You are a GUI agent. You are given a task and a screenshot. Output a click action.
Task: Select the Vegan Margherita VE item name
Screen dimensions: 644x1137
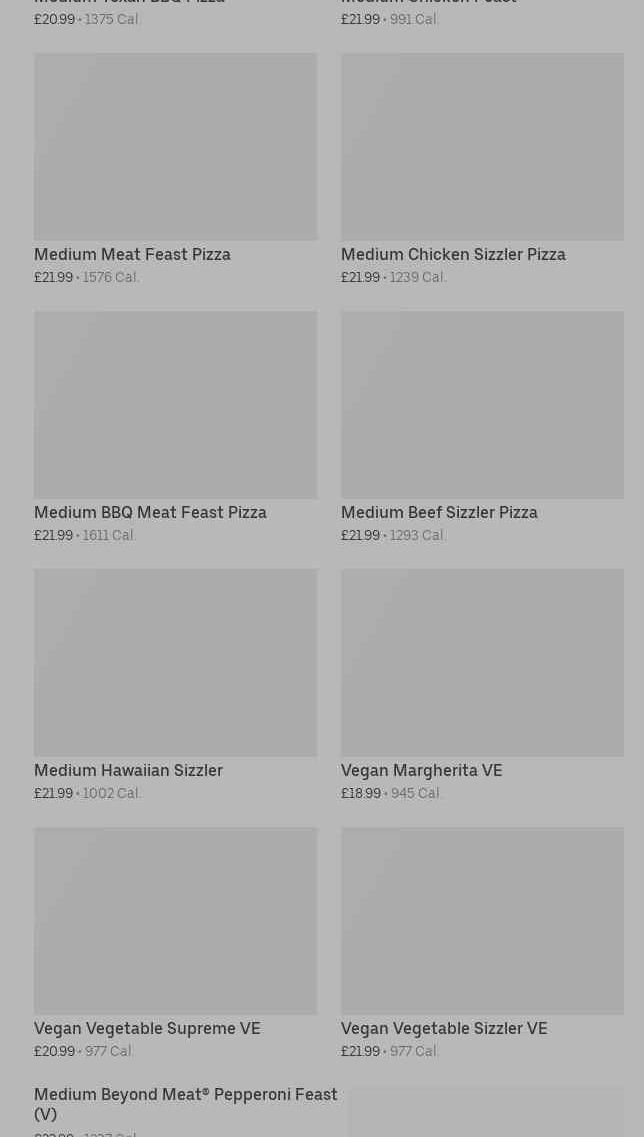pyautogui.click(x=421, y=770)
